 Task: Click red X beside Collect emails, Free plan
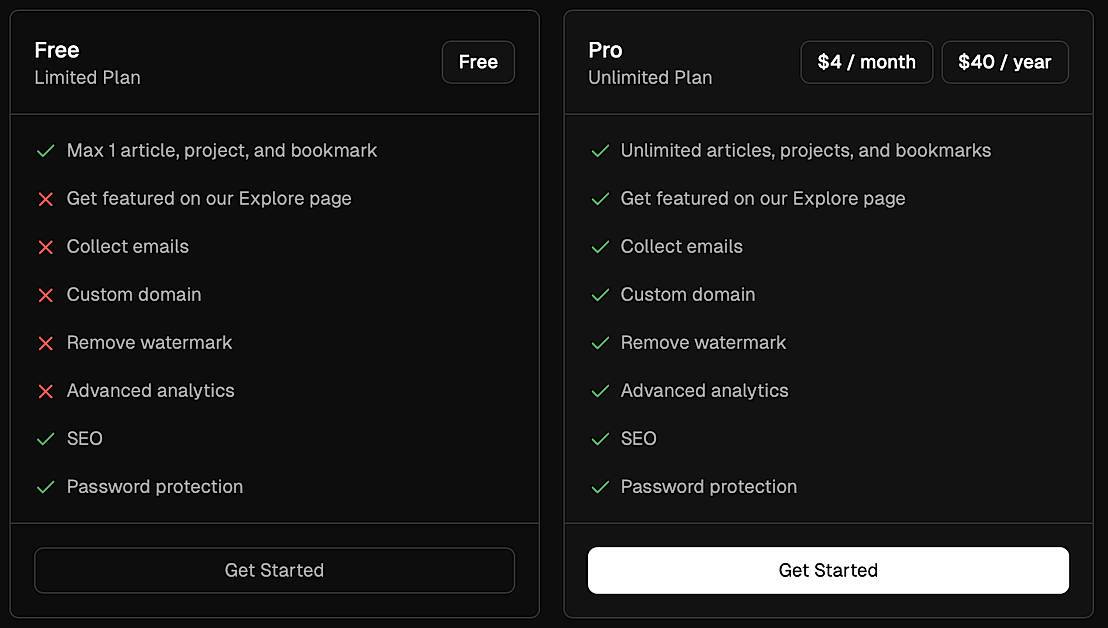[x=45, y=247]
